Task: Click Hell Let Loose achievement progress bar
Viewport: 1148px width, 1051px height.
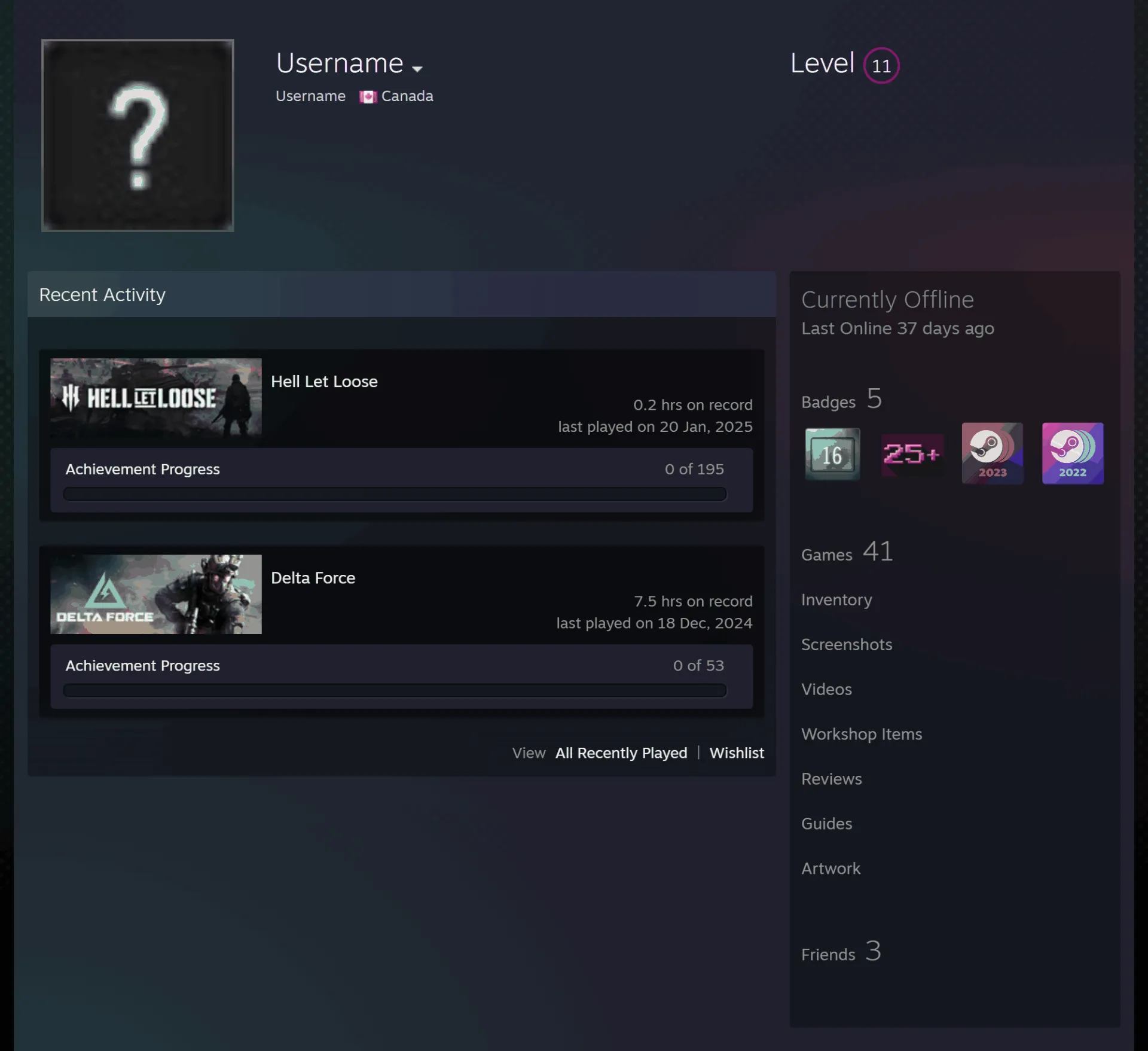Action: pyautogui.click(x=395, y=493)
